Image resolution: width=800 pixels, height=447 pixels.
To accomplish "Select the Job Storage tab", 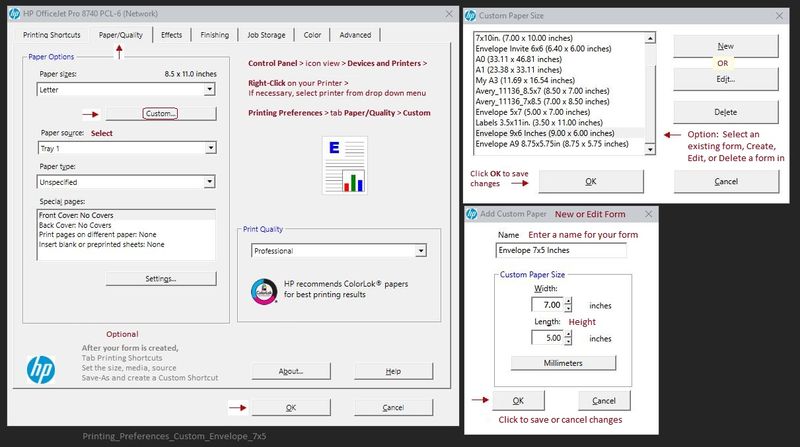I will [266, 35].
